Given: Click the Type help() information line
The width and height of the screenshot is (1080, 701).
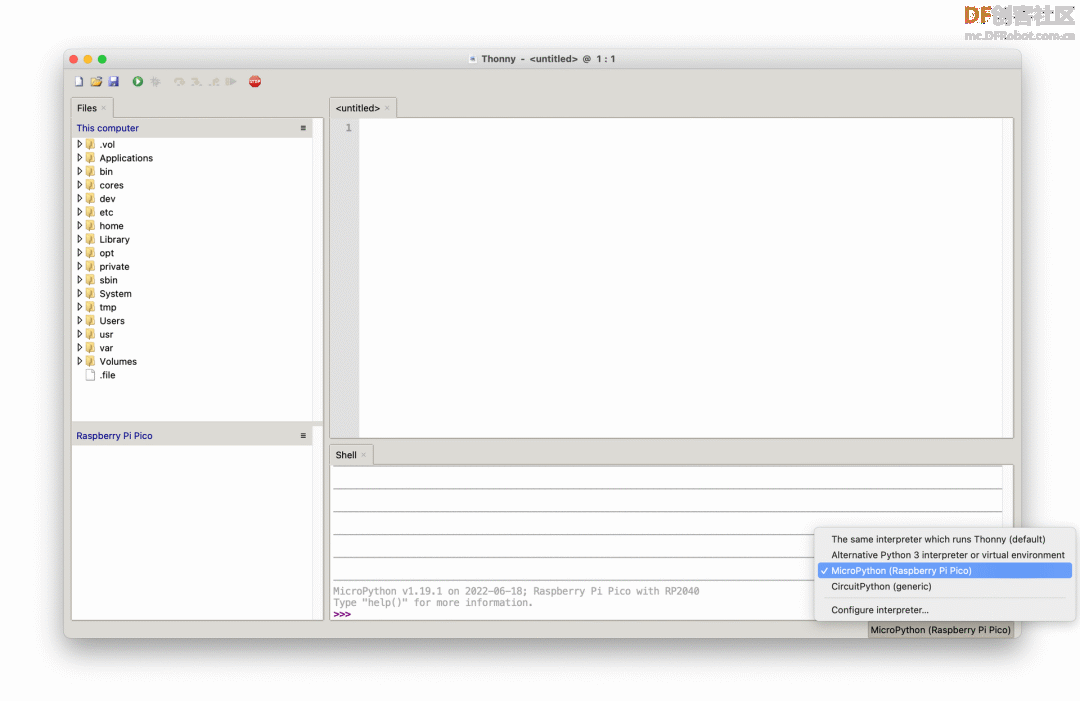Looking at the screenshot, I should 433,603.
